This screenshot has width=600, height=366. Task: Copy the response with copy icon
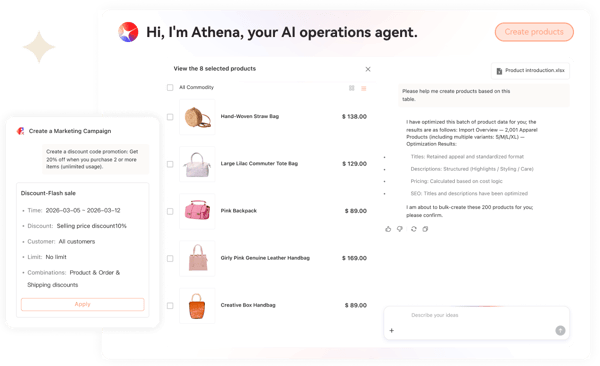[425, 229]
